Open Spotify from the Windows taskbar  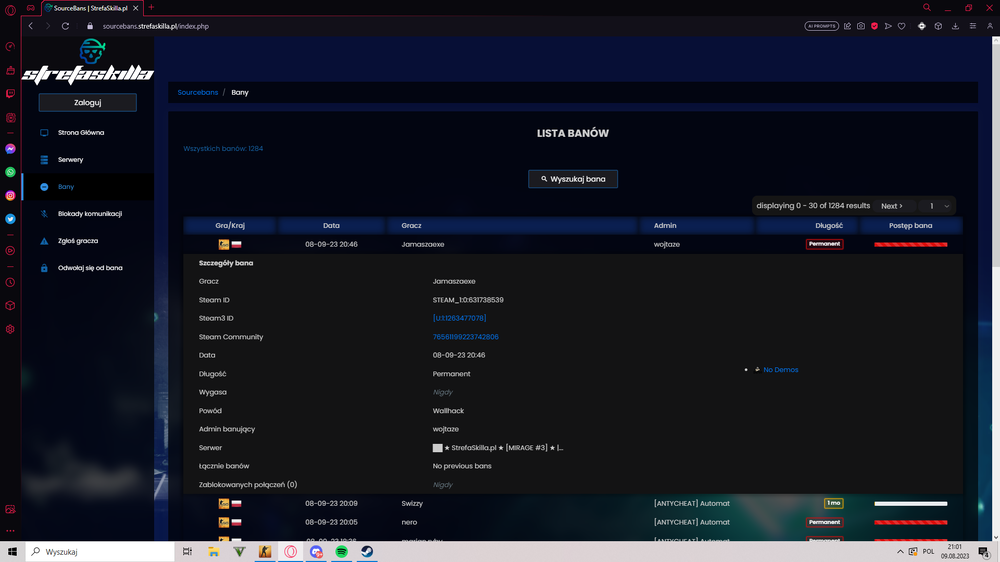tap(342, 551)
